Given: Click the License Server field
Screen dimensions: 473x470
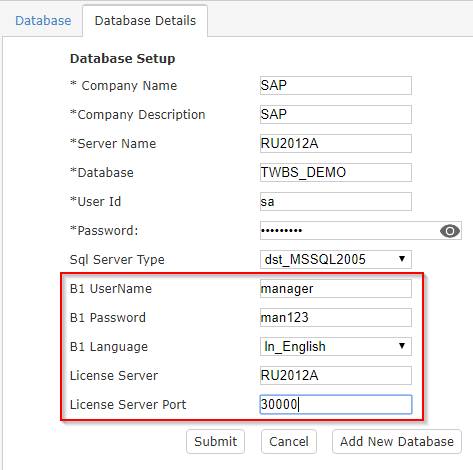Looking at the screenshot, I should pyautogui.click(x=336, y=376).
